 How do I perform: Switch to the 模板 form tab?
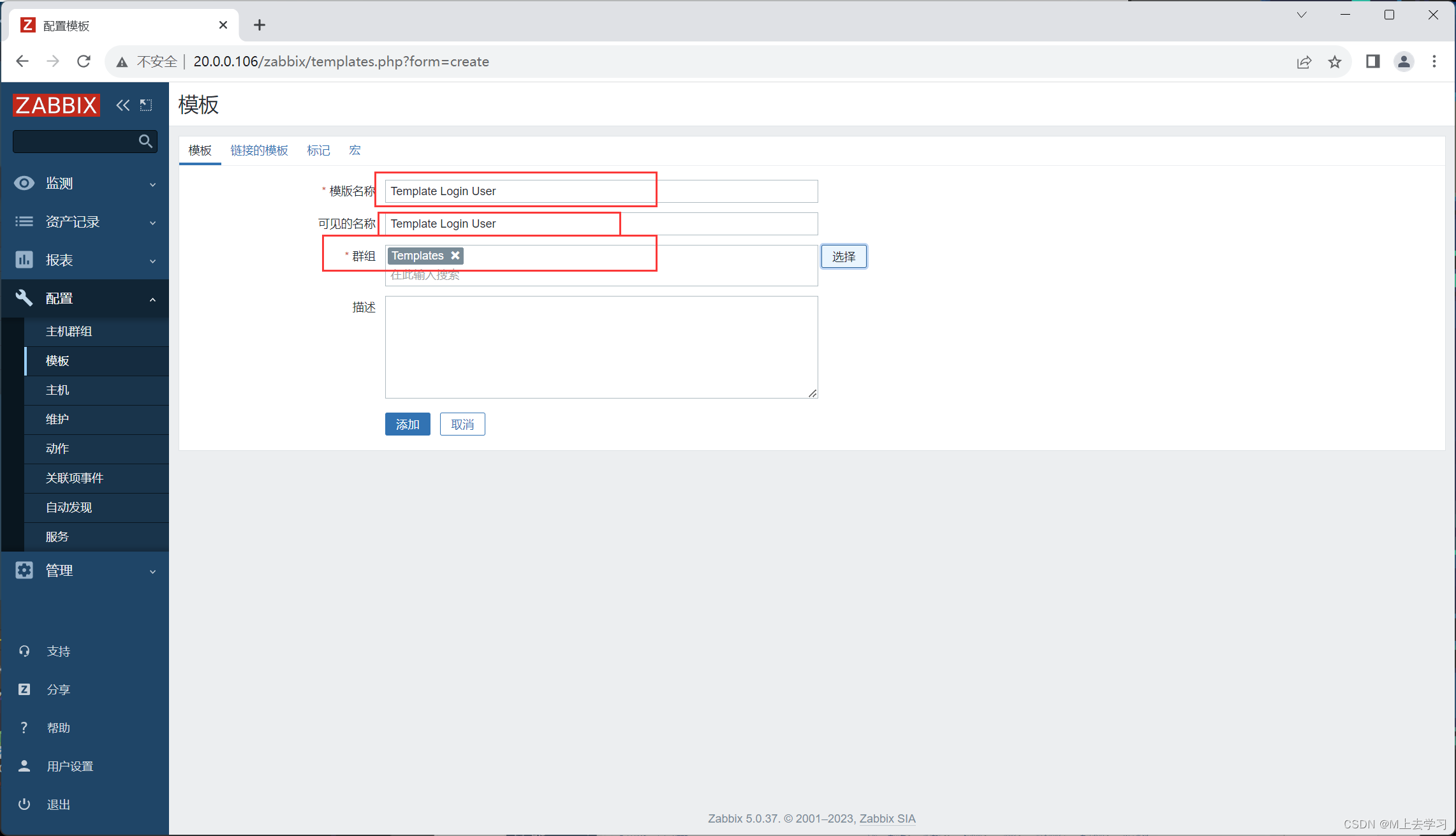200,150
